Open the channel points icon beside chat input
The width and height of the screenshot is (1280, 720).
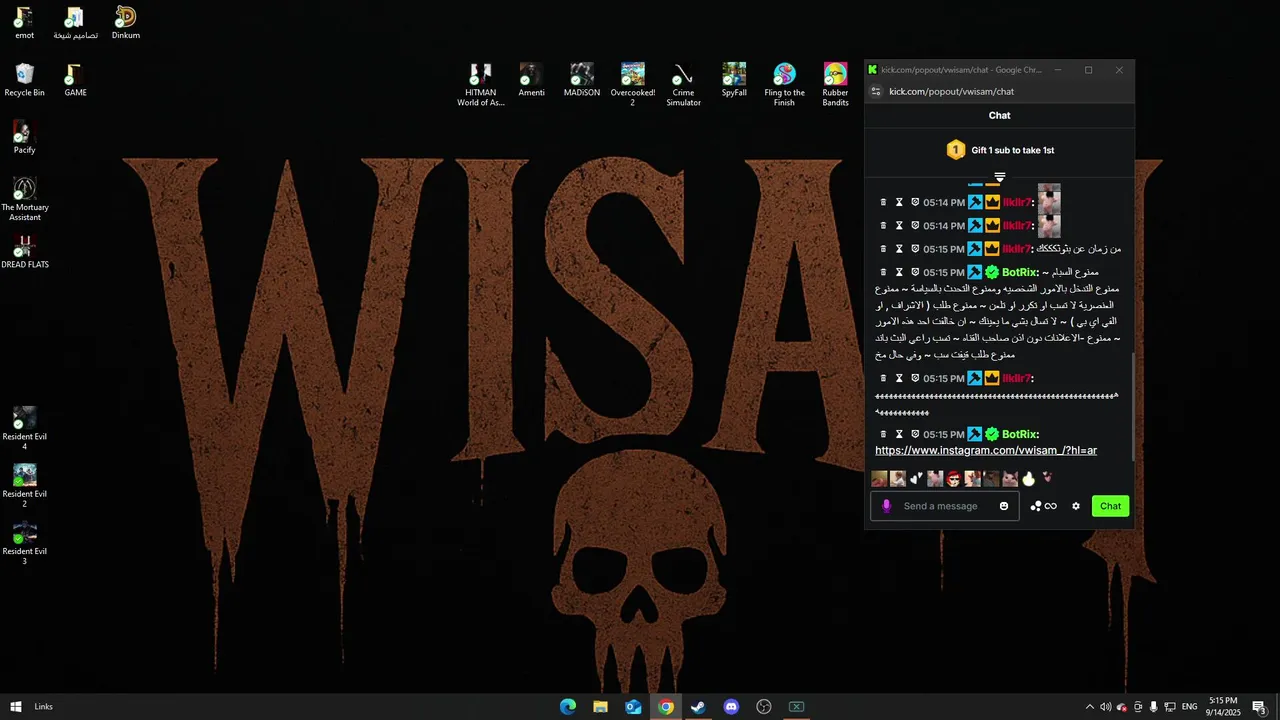1043,506
